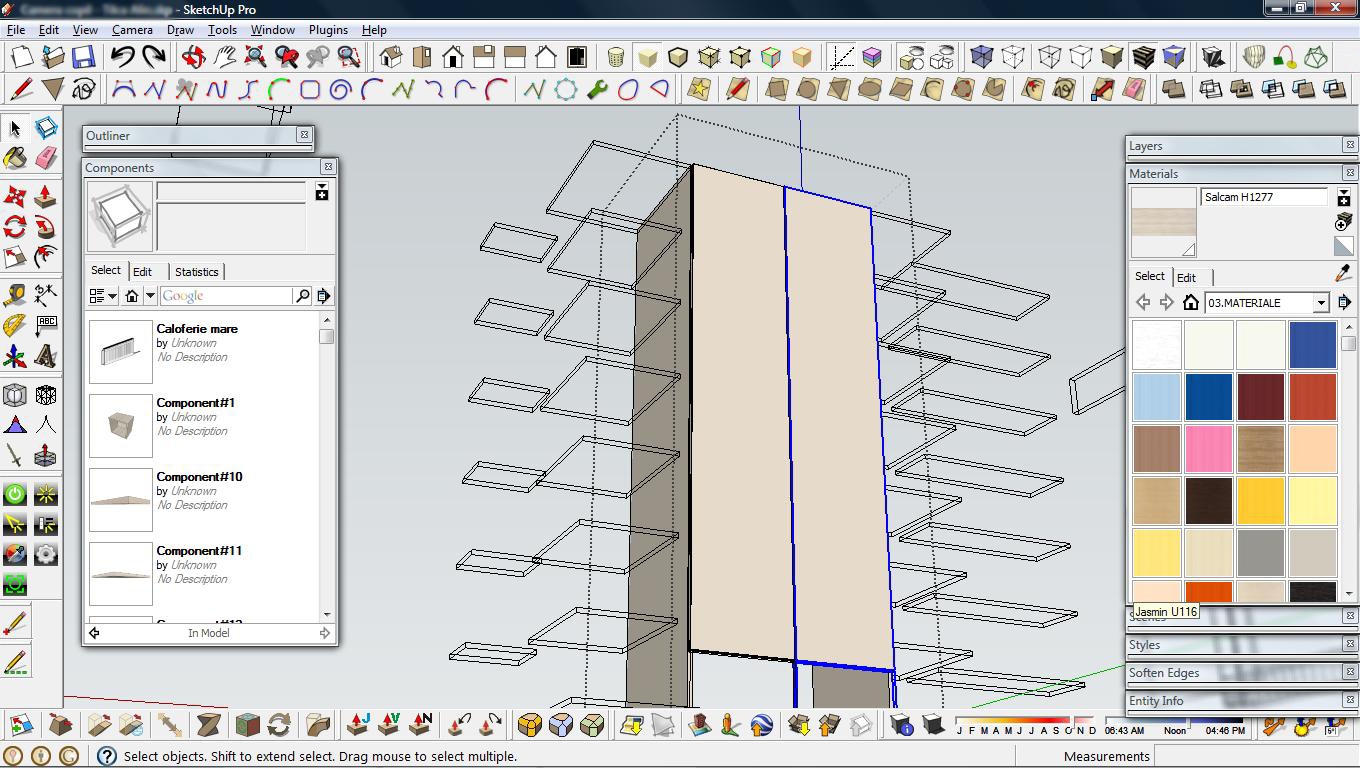Screen dimensions: 1360x768
Task: Toggle the show axes icon
Action: (842, 56)
